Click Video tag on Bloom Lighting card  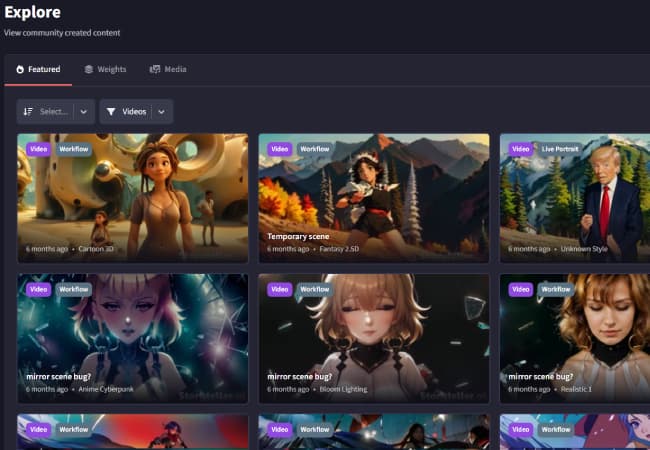coord(280,289)
